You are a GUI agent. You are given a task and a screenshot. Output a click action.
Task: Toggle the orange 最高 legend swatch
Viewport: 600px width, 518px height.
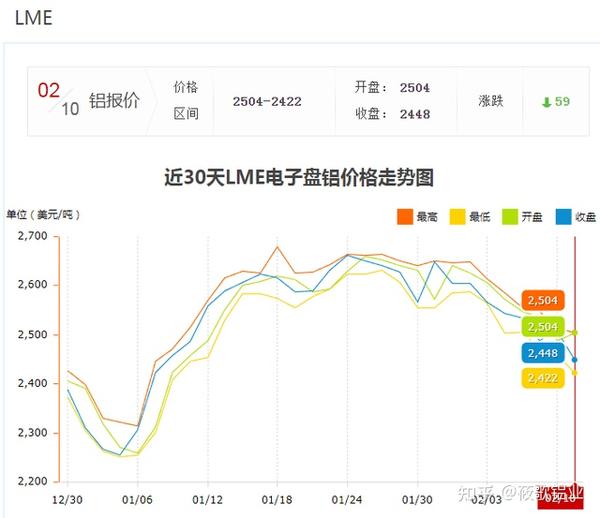coord(405,217)
